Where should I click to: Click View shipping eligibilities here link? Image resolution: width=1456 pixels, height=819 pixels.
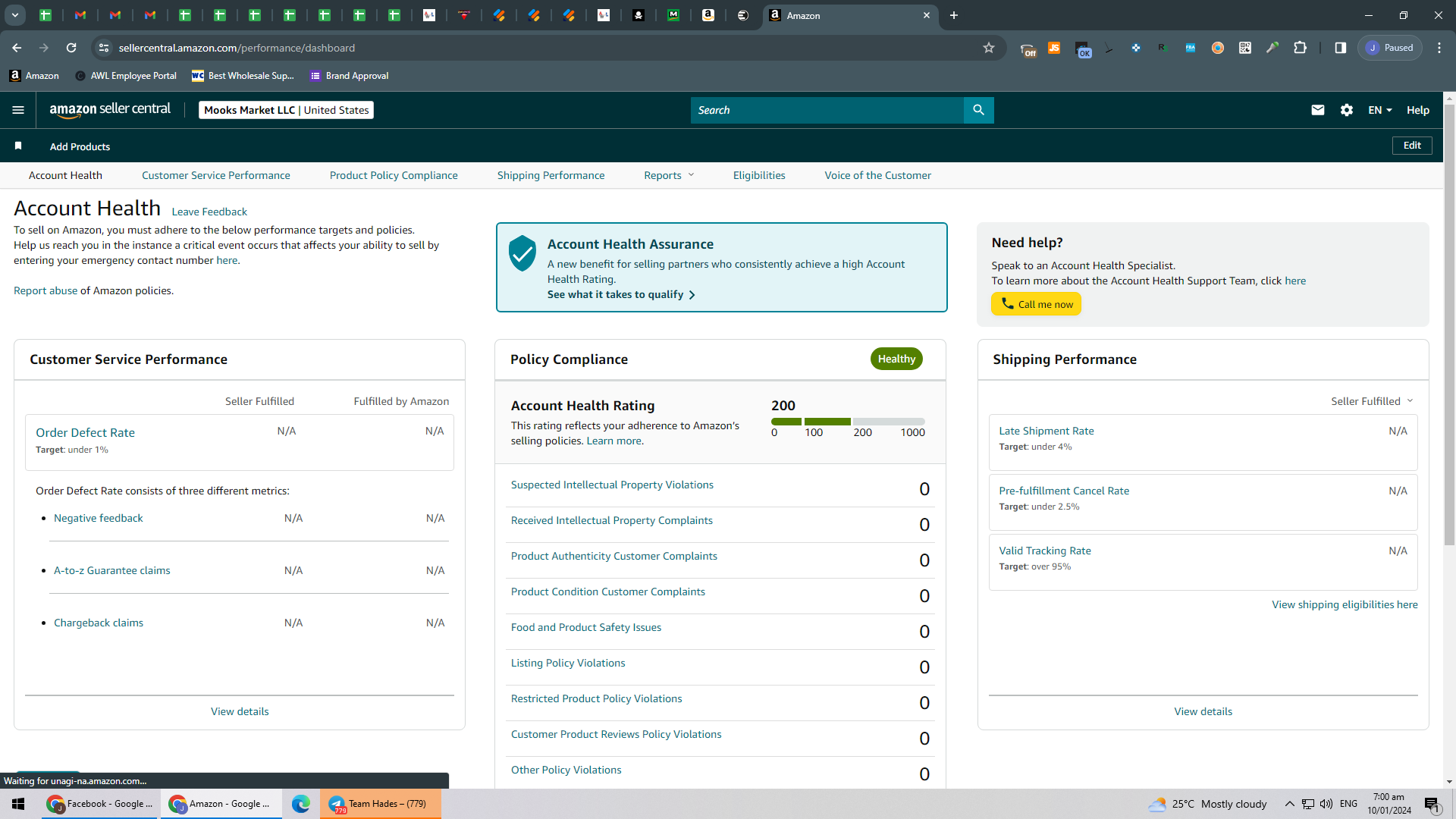(x=1345, y=604)
